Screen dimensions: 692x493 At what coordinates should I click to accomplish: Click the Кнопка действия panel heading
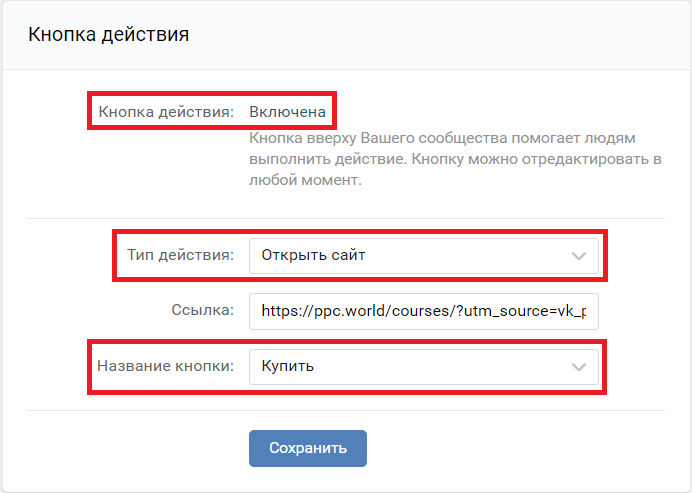tap(109, 34)
